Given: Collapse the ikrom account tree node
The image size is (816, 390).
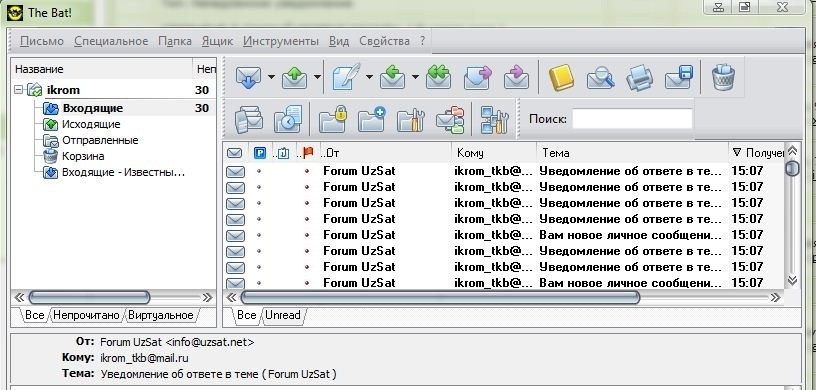Looking at the screenshot, I should pyautogui.click(x=19, y=90).
